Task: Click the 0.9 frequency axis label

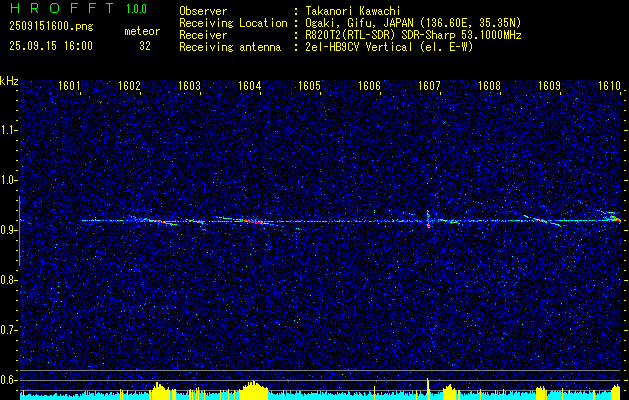Action: point(8,230)
